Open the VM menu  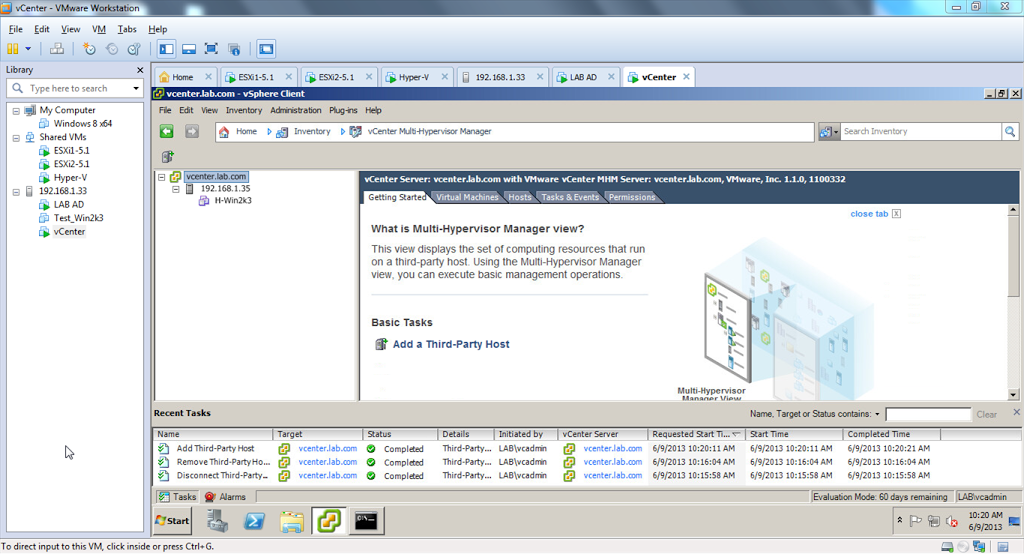[99, 29]
